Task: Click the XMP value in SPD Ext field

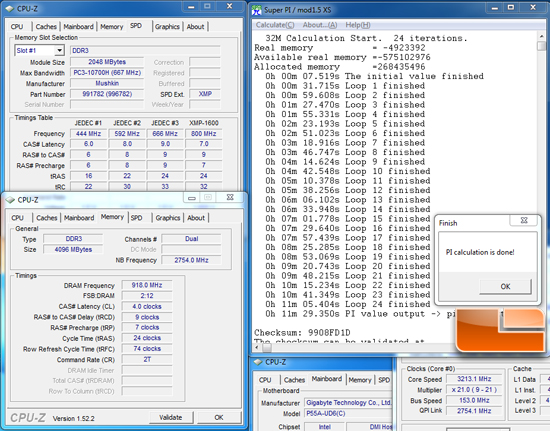Action: point(205,94)
